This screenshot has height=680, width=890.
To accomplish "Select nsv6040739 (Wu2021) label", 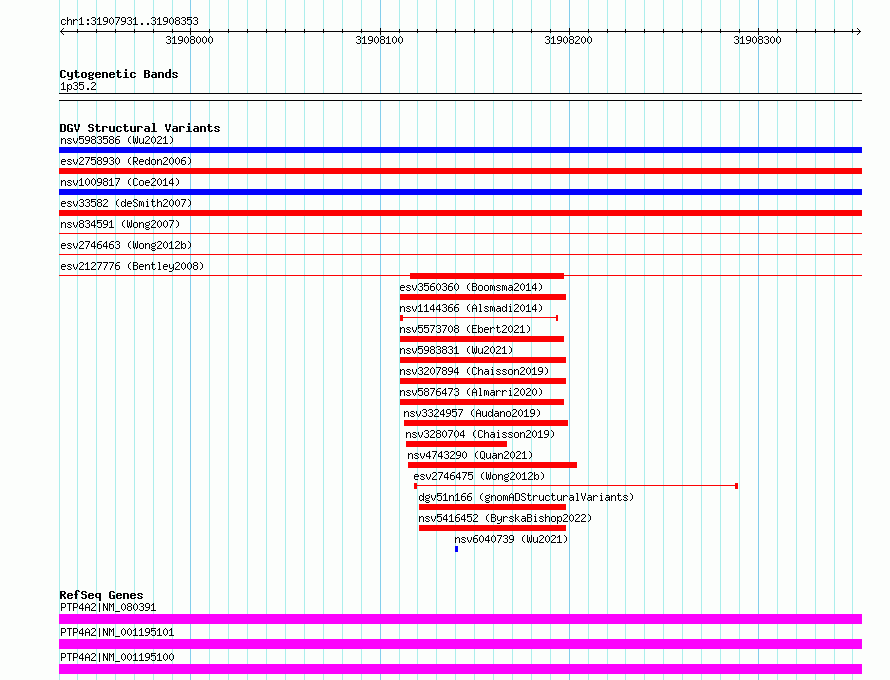I will 511,539.
